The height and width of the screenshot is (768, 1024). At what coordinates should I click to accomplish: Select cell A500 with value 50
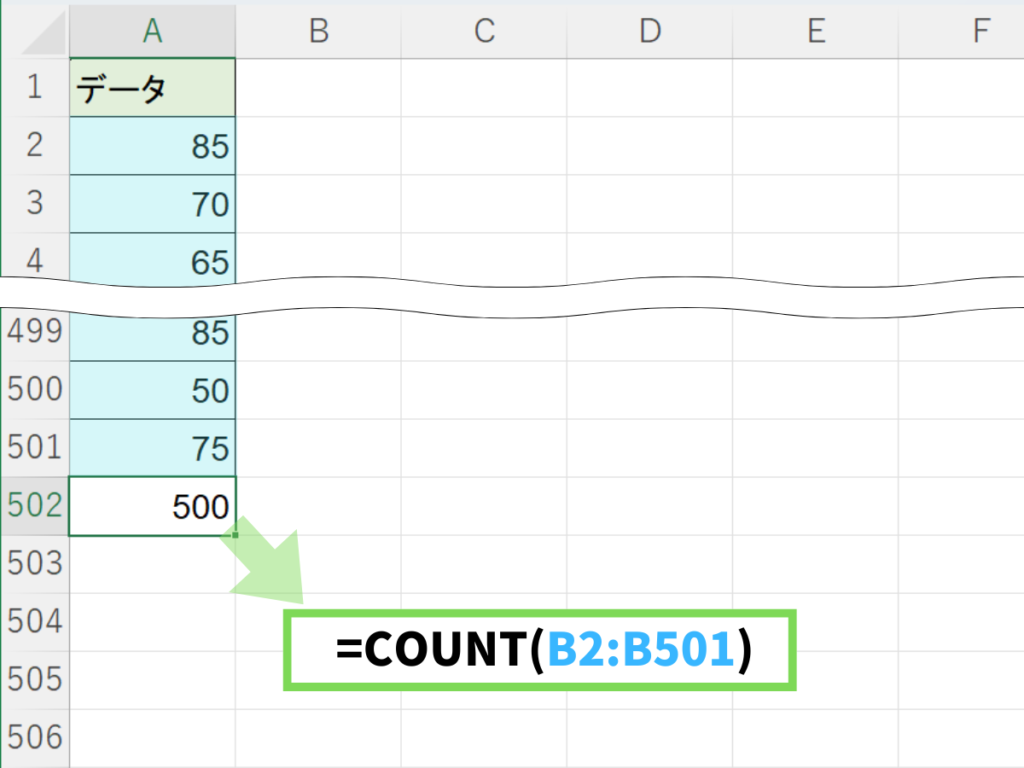152,390
